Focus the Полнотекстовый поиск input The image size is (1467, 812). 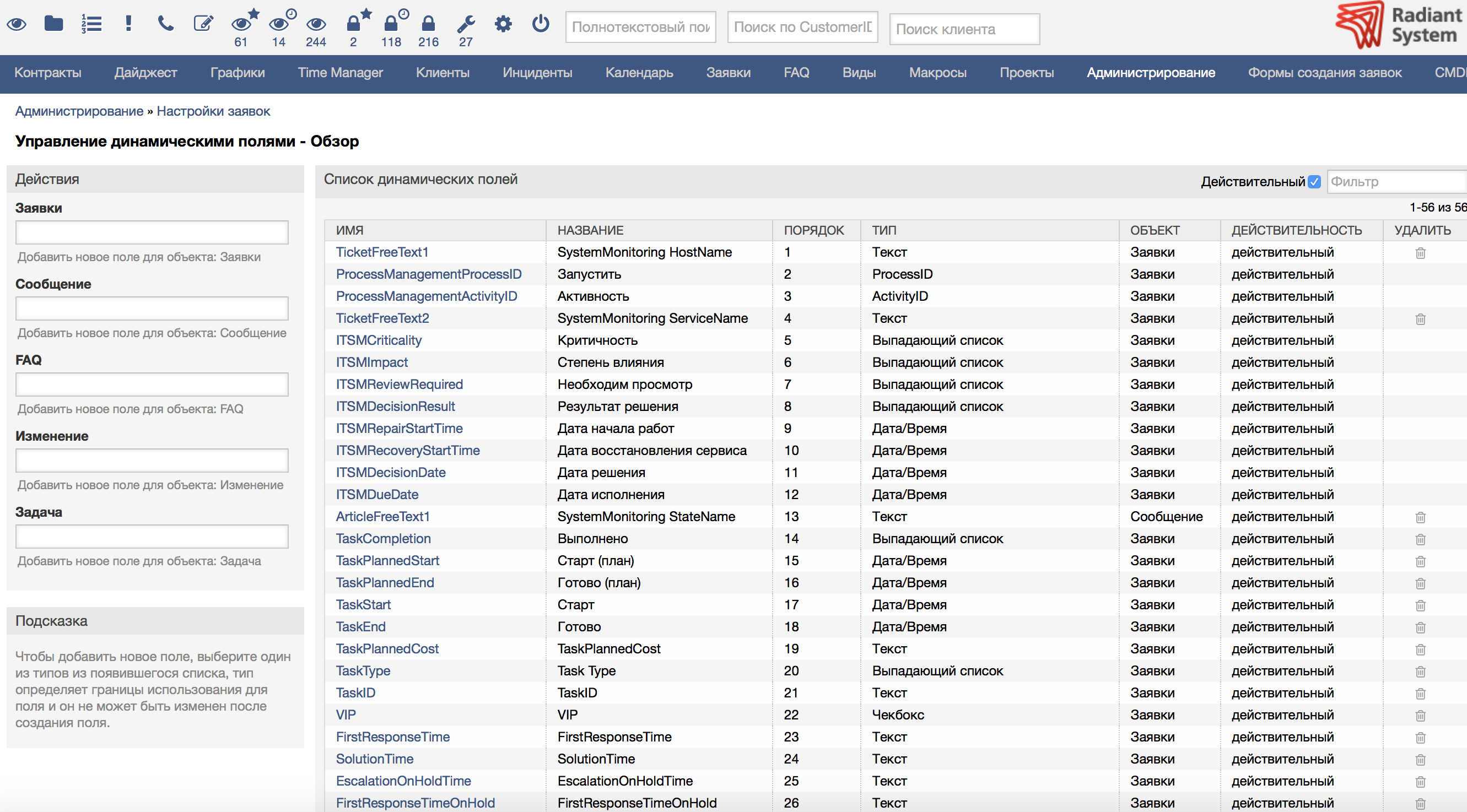click(640, 27)
